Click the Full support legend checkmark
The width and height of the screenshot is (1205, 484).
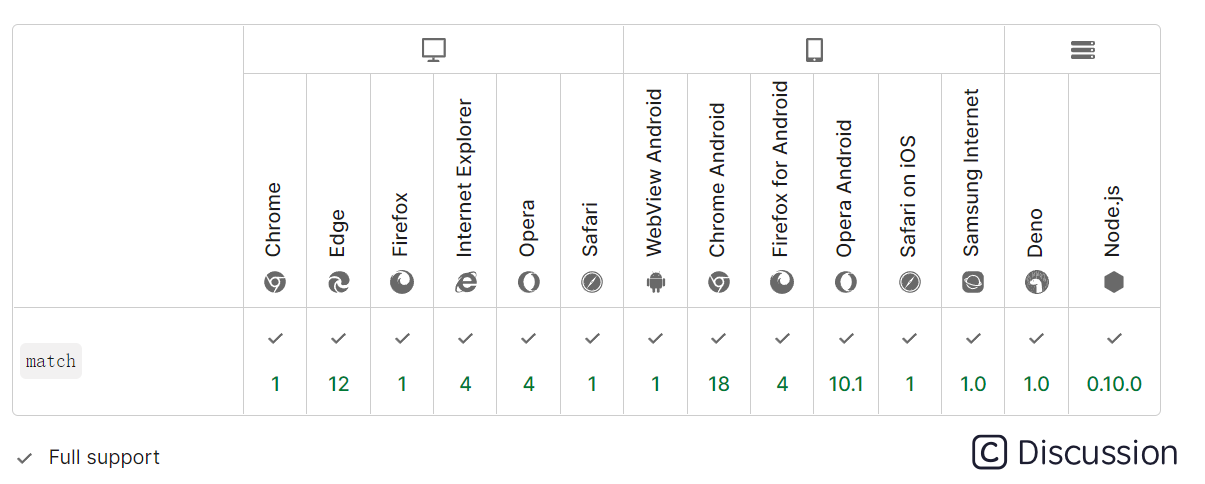pos(25,458)
